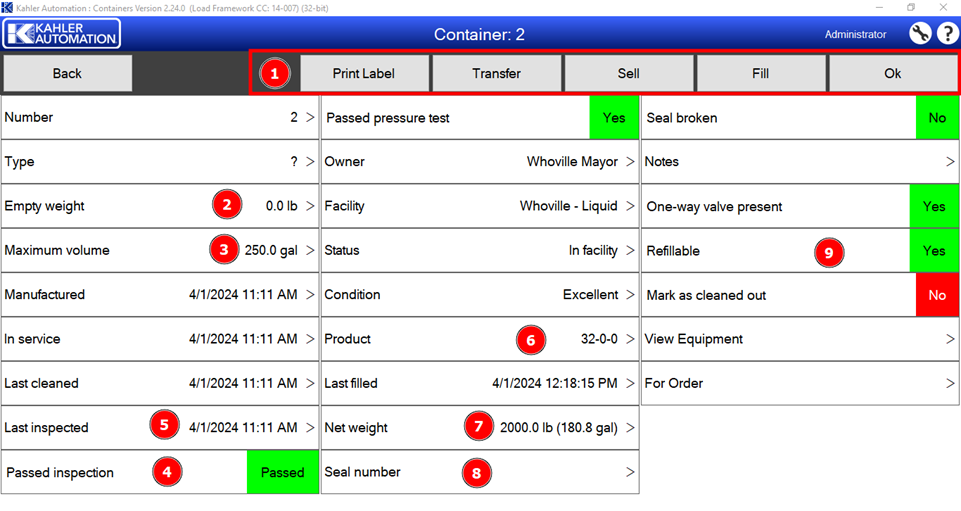This screenshot has width=961, height=511.
Task: Click the Fill button
Action: [761, 74]
